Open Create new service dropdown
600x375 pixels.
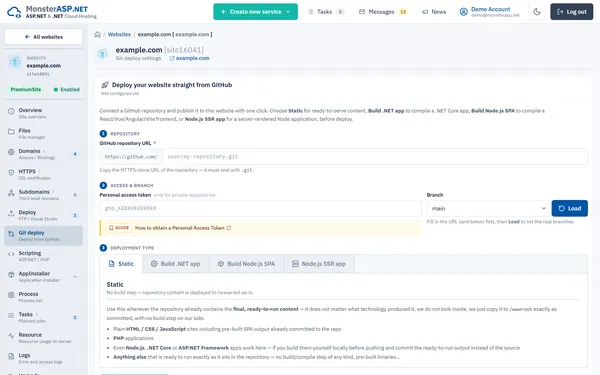(255, 12)
